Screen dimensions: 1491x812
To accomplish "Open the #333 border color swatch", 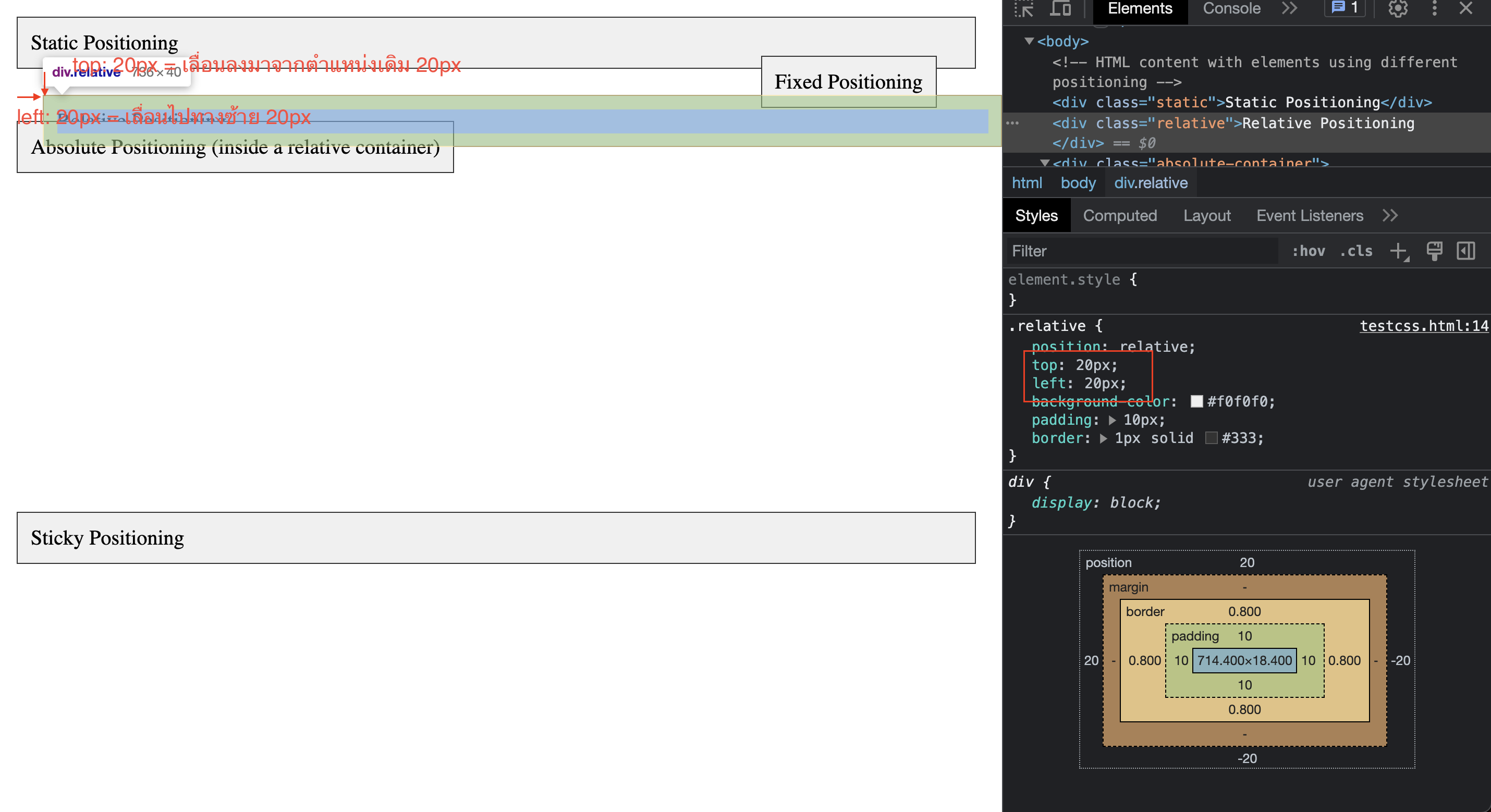I will (x=1211, y=438).
